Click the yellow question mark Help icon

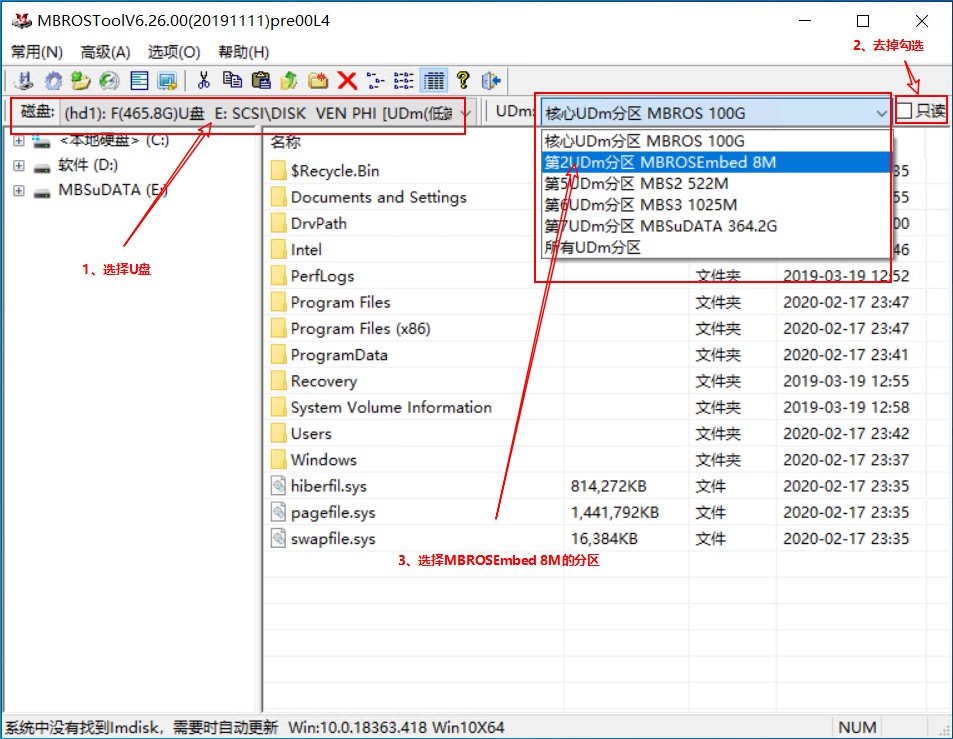[463, 81]
